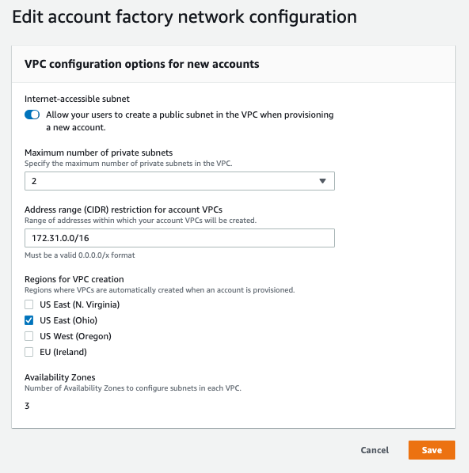Click the Cancel button
Image resolution: width=469 pixels, height=473 pixels.
pyautogui.click(x=375, y=450)
